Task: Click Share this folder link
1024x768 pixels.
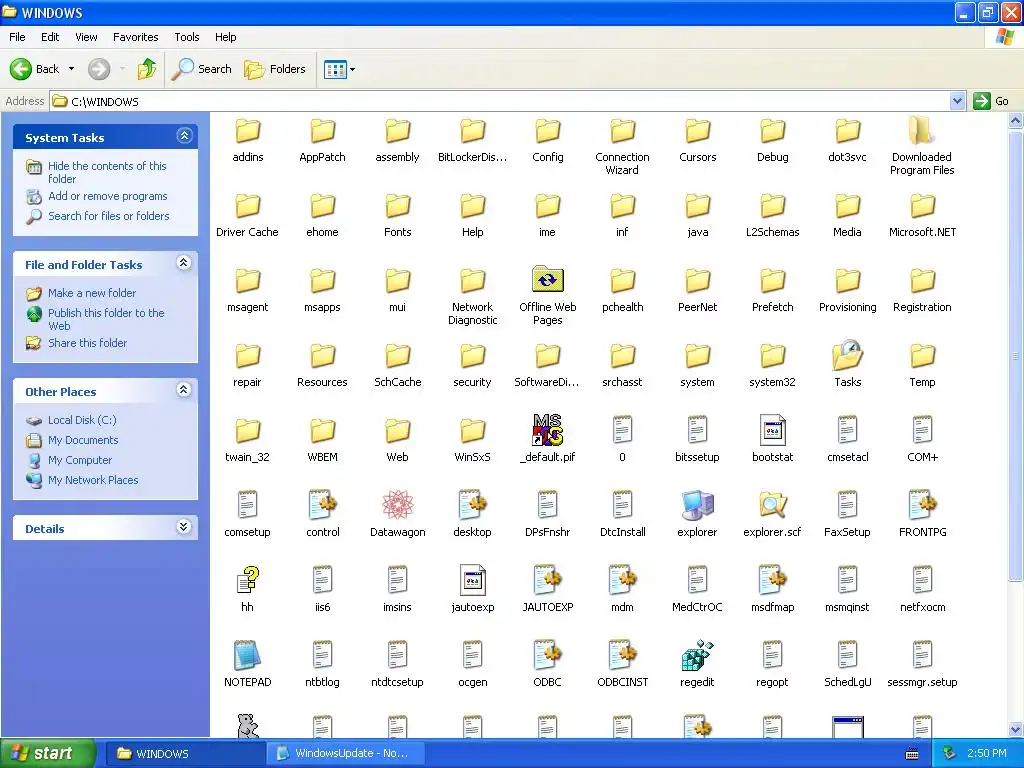Action: (88, 343)
